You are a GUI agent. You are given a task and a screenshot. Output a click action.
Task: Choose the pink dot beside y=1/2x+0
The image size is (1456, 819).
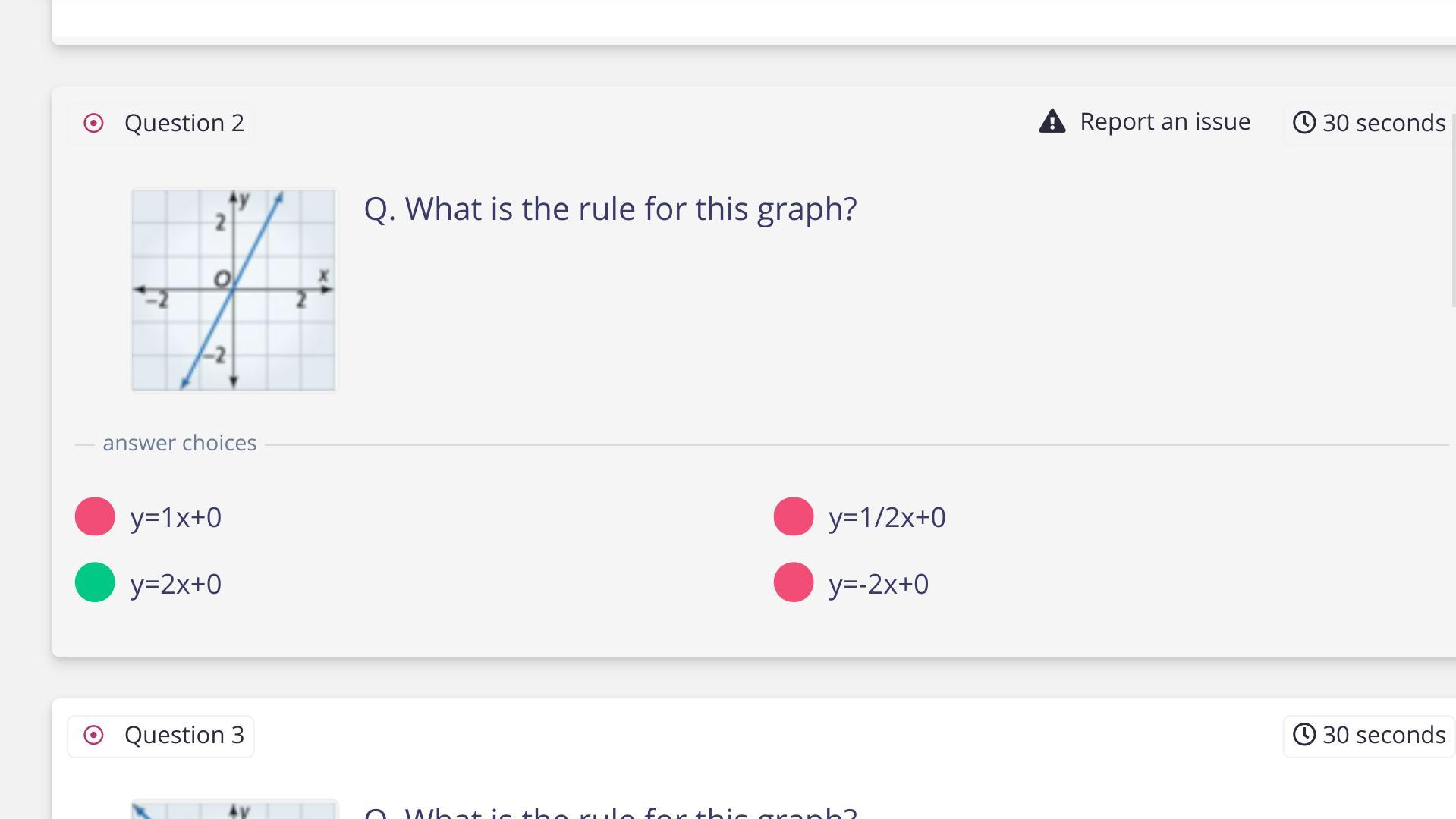(793, 516)
